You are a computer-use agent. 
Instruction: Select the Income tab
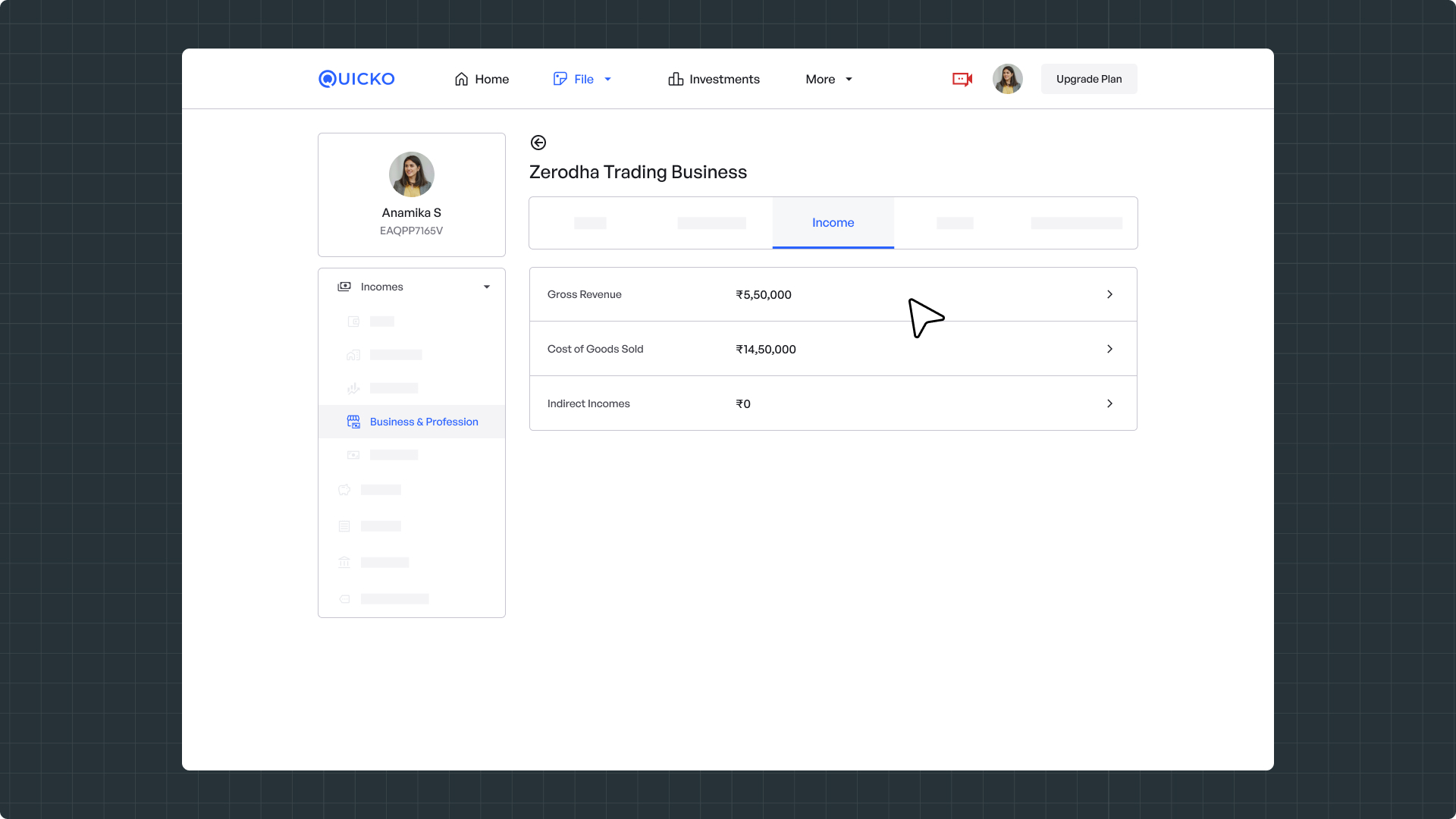coord(833,223)
